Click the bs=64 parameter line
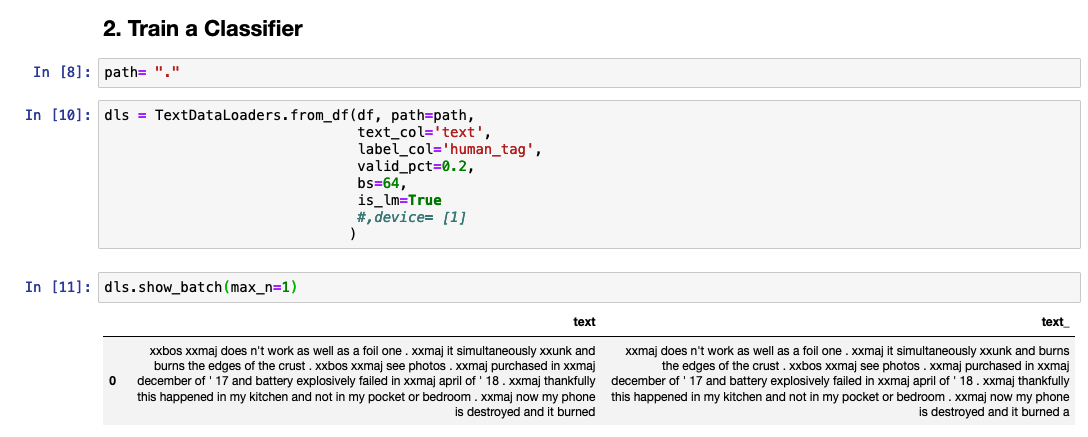1088x437 pixels. [381, 183]
